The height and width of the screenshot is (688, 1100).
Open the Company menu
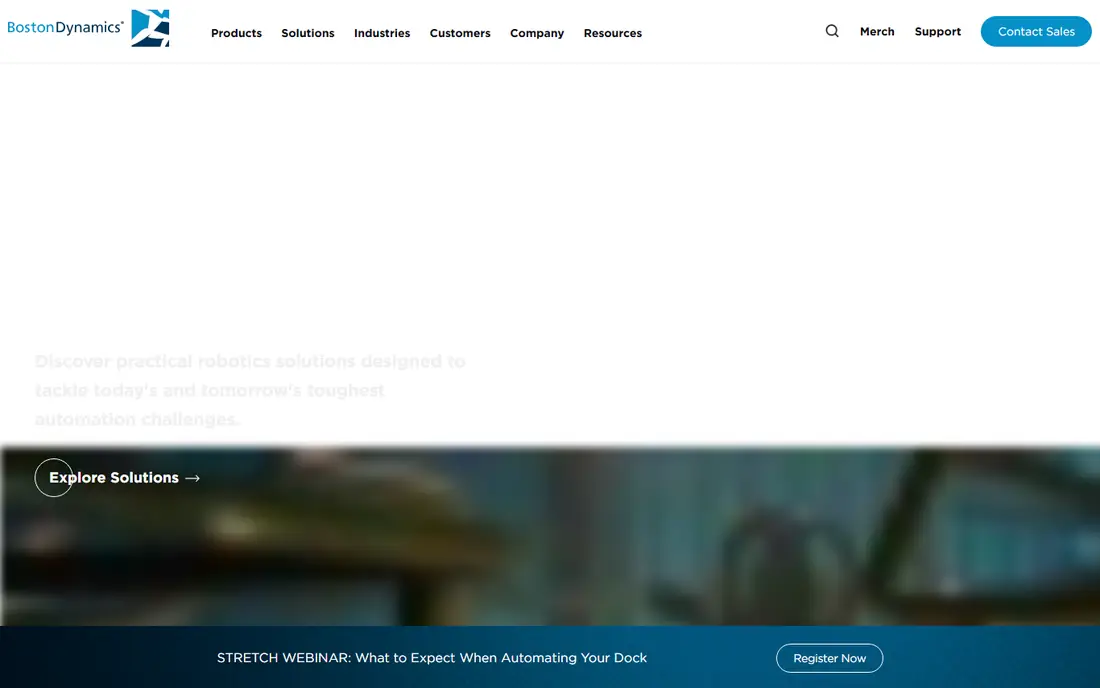click(537, 33)
